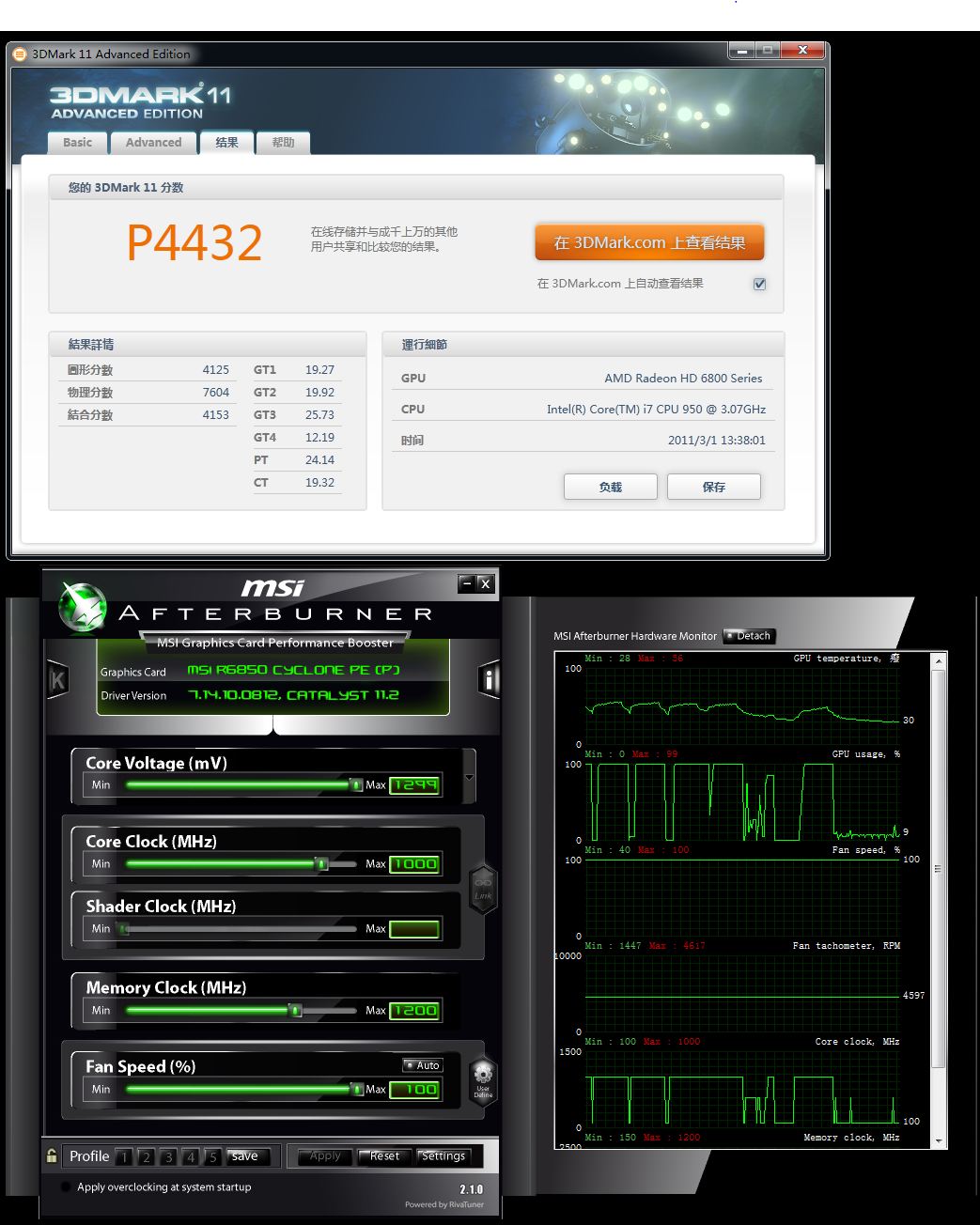
Task: Click the GPU name AMD Radeon HD 6800 Series
Action: [x=683, y=379]
